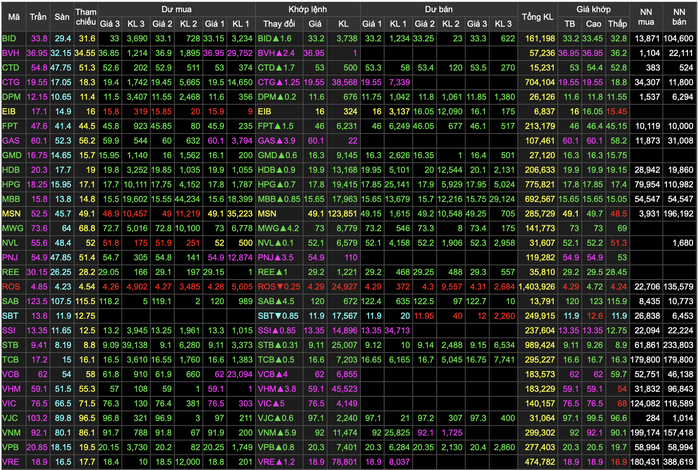Viewport: 698px width, 470px height.
Task: Click VNM ask volume 25,825
Action: pos(397,433)
